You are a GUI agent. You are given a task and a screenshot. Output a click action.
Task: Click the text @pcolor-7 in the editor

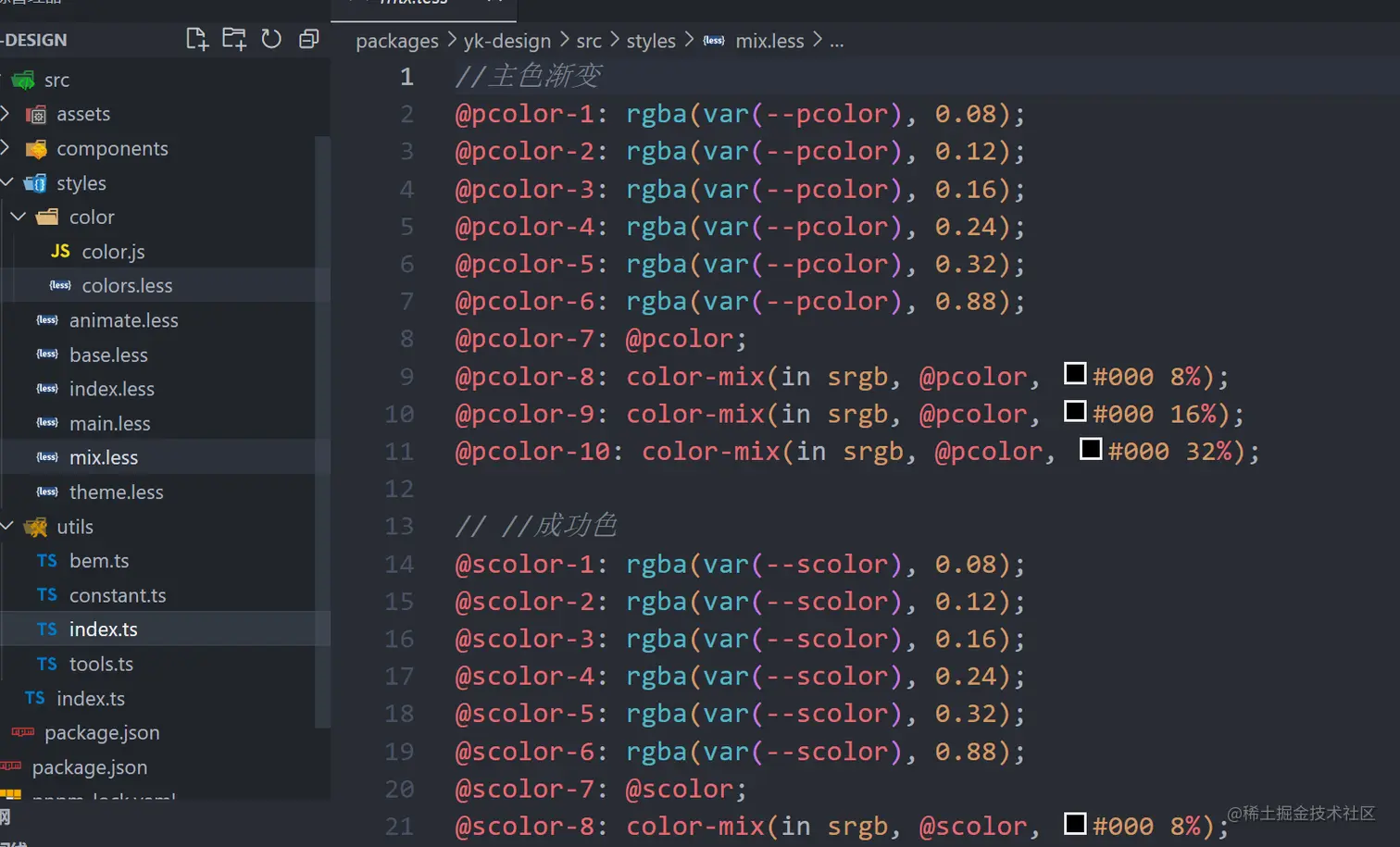(523, 339)
